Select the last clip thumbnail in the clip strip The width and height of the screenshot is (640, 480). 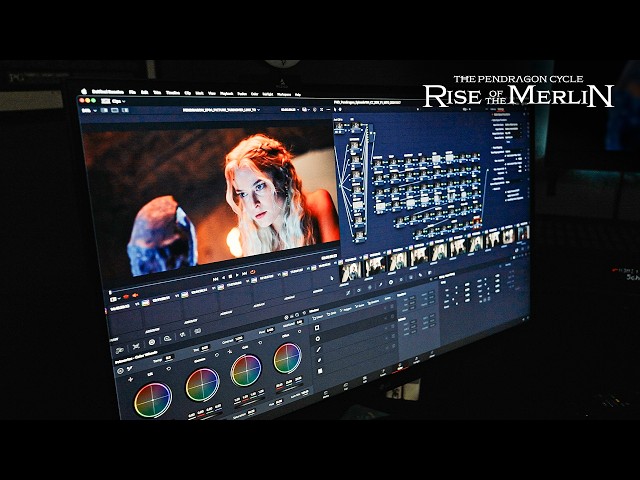point(523,233)
